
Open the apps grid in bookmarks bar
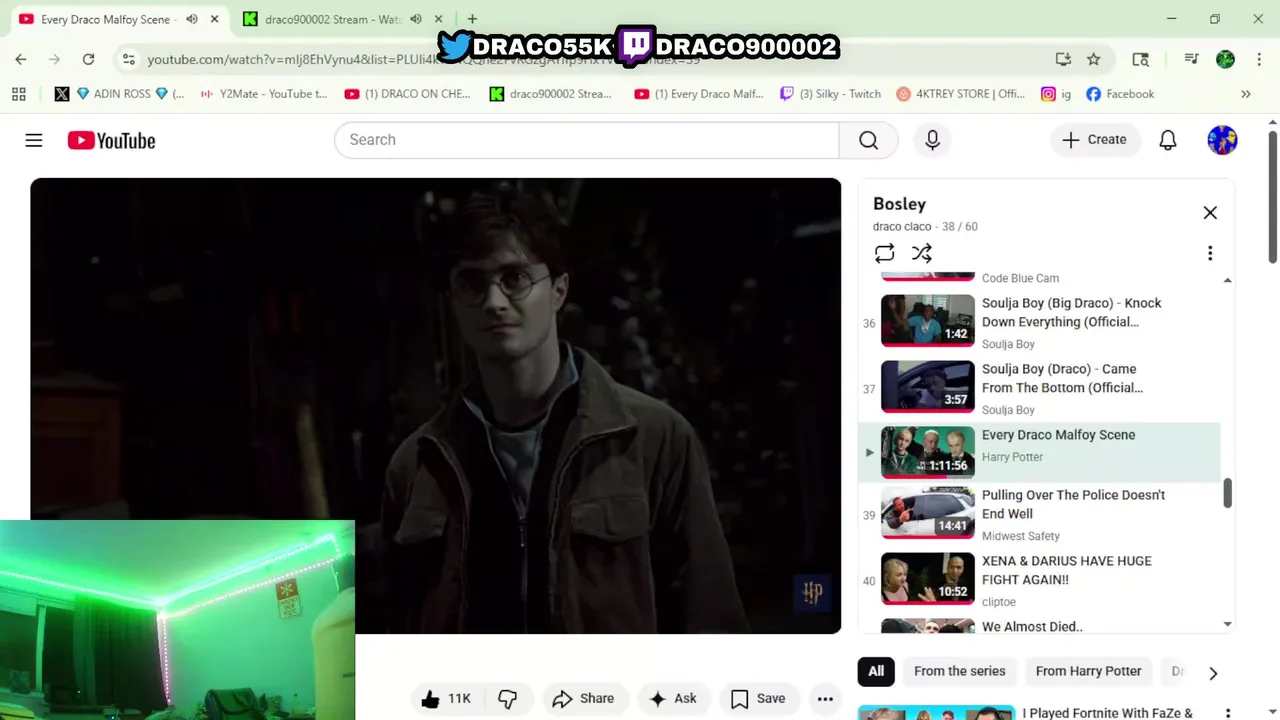pos(18,94)
